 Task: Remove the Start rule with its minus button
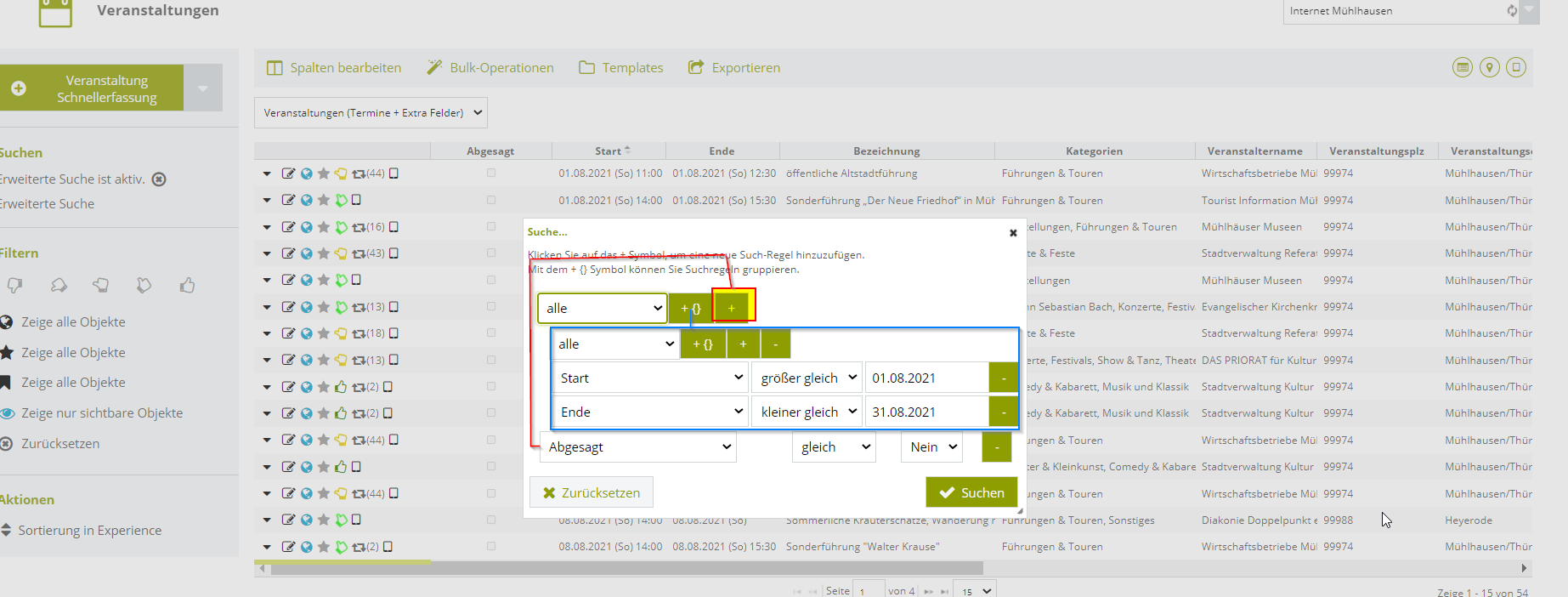tap(1004, 378)
